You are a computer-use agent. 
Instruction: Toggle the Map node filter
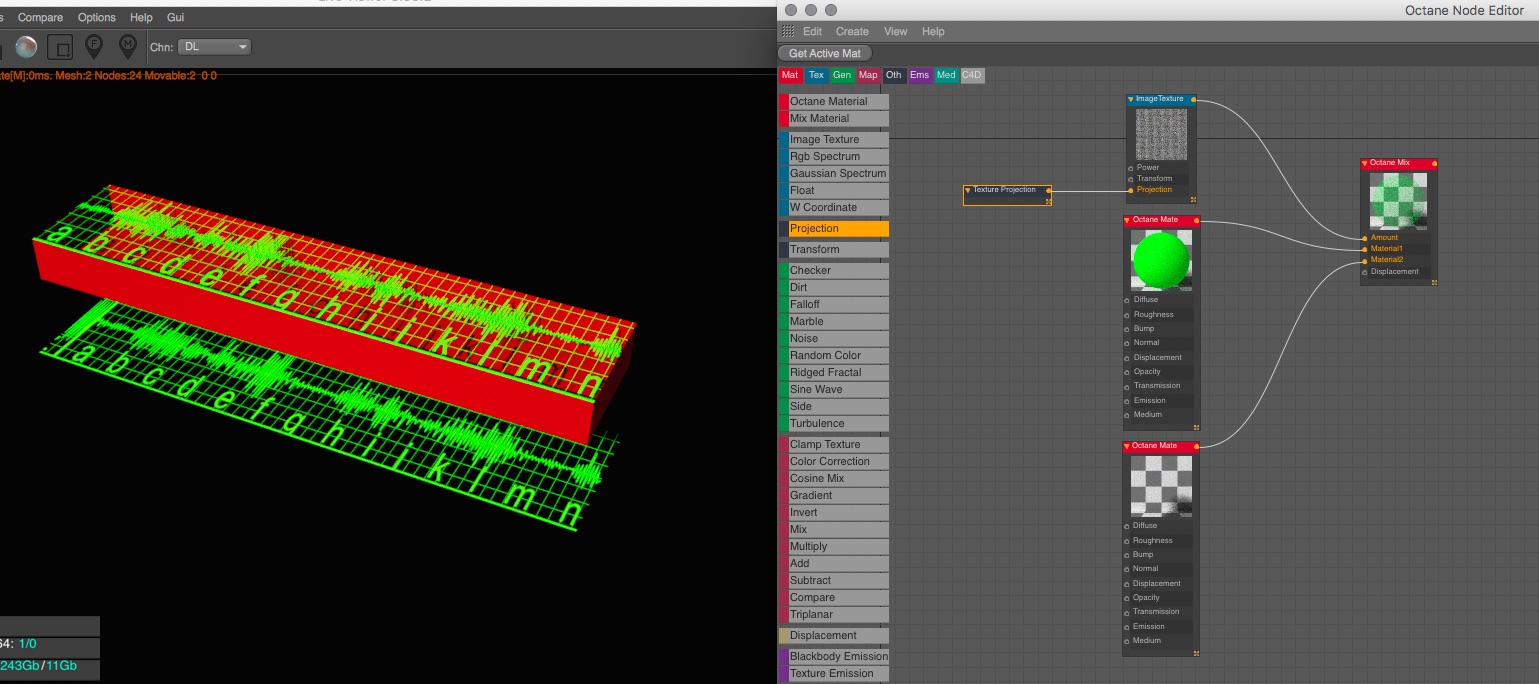point(868,75)
